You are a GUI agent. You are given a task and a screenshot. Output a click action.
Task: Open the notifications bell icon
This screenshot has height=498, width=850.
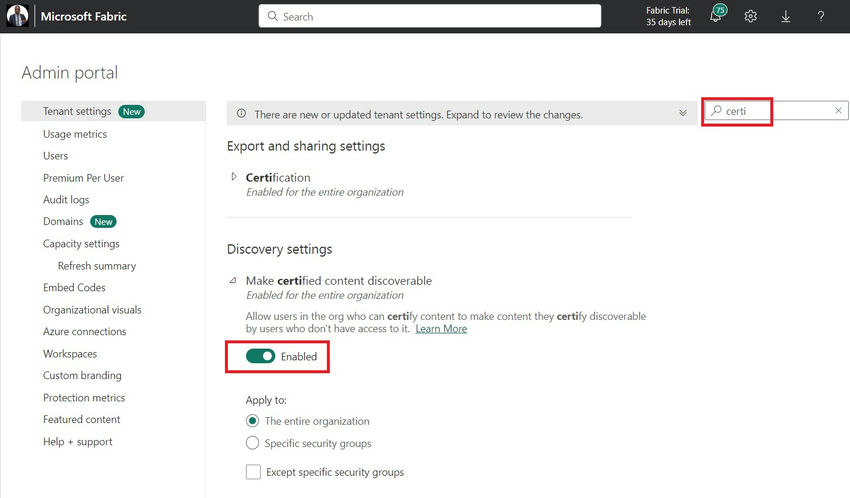click(x=716, y=17)
